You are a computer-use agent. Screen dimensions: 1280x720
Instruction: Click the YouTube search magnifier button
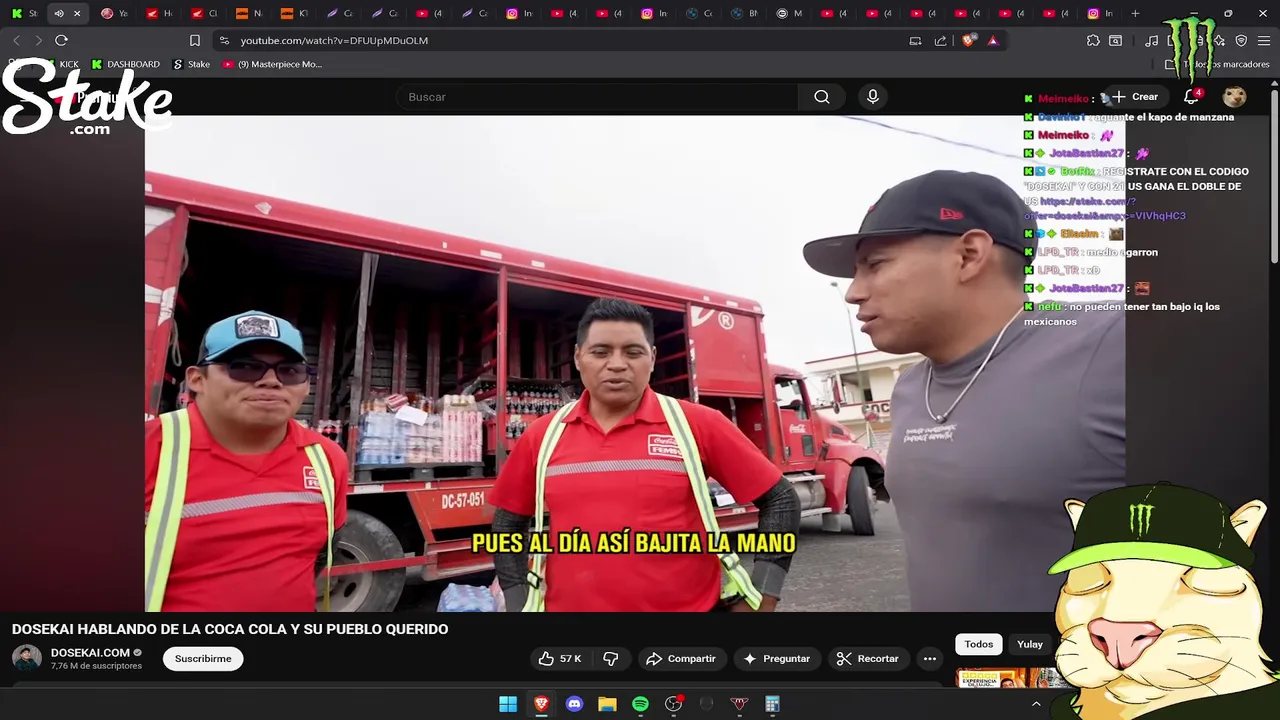point(822,97)
